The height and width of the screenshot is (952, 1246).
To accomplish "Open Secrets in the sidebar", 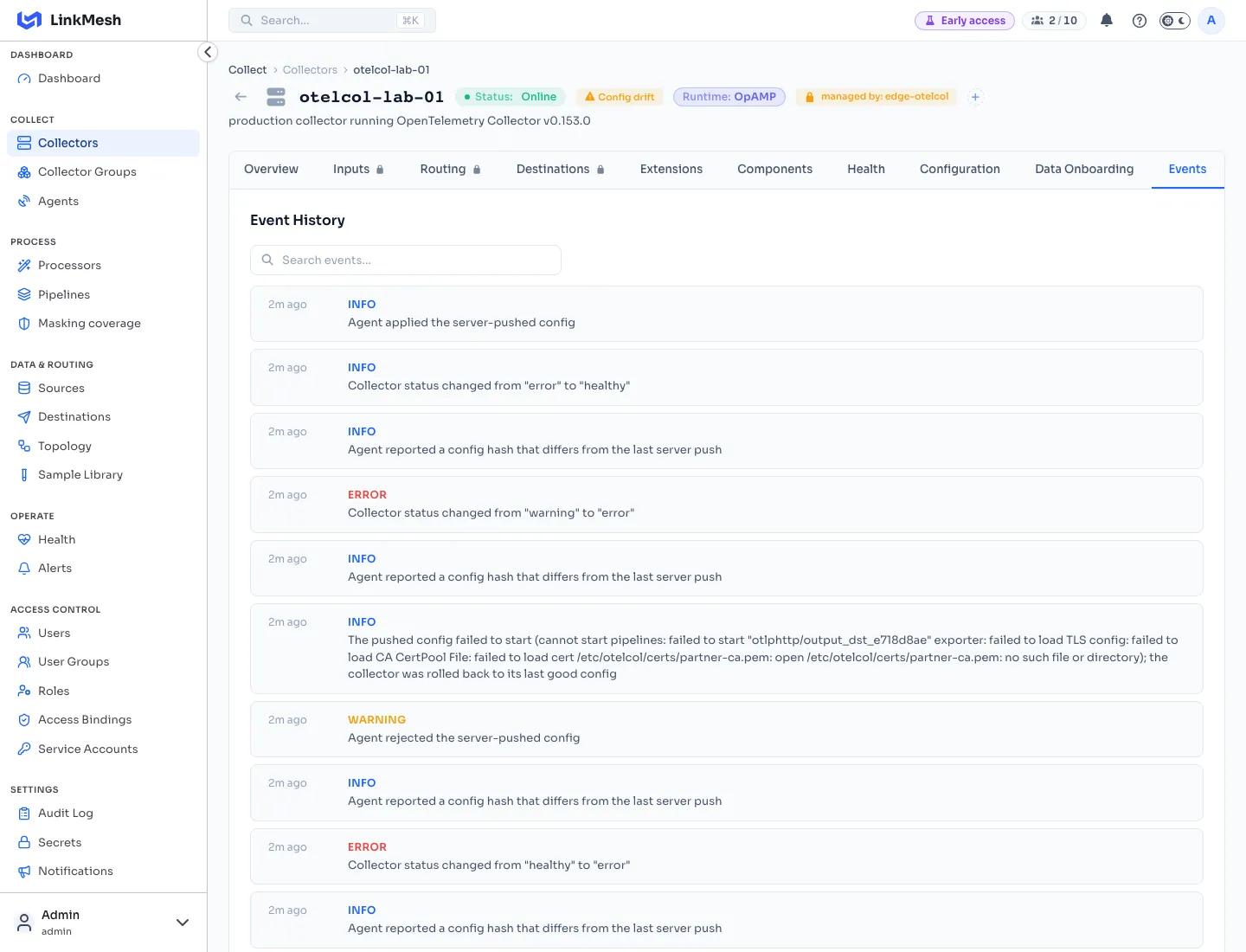I will click(103, 842).
